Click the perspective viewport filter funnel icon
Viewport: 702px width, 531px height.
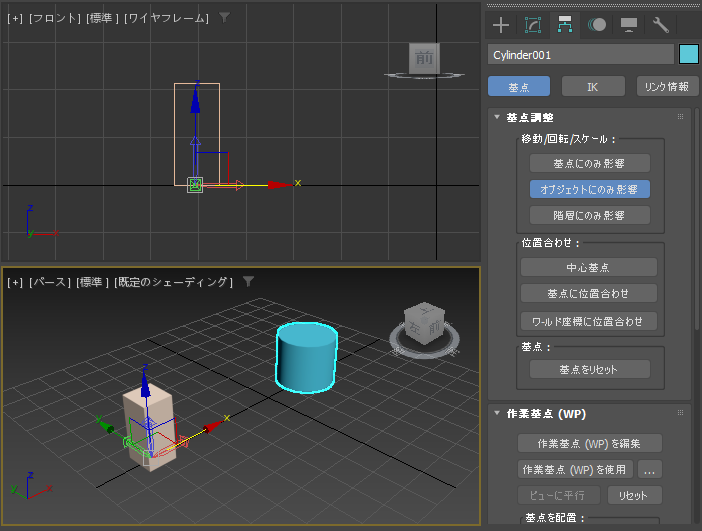pyautogui.click(x=248, y=281)
